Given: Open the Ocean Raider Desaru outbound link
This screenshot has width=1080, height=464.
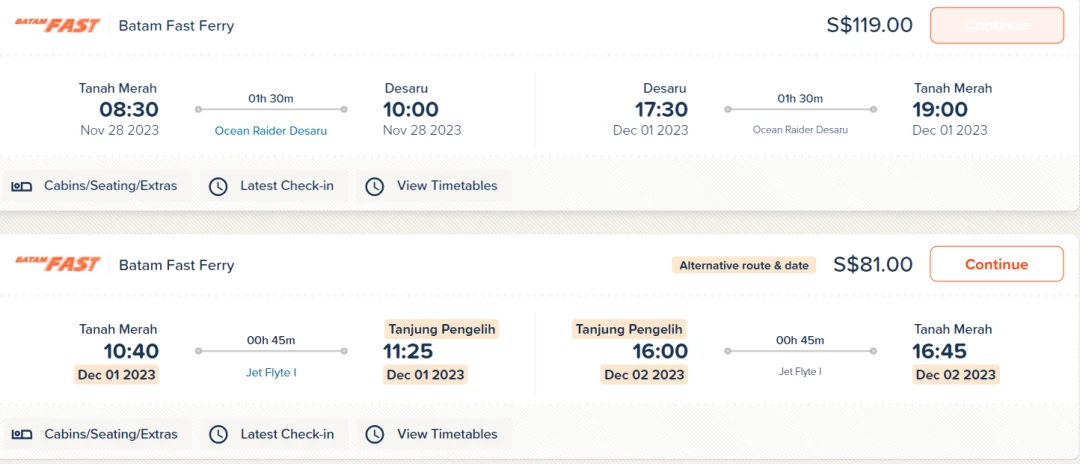Looking at the screenshot, I should pos(271,131).
